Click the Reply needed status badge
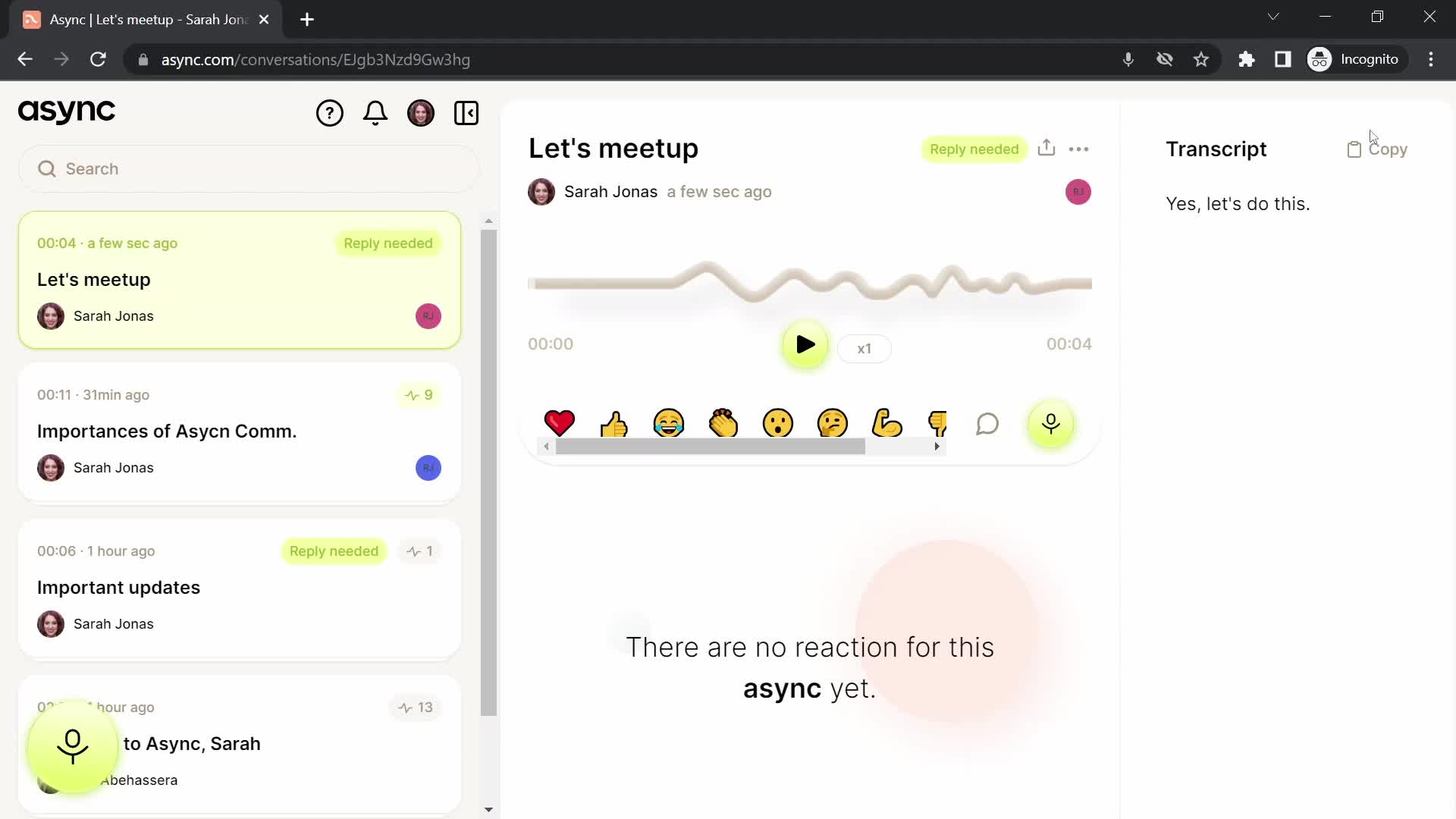This screenshot has height=819, width=1456. [974, 149]
